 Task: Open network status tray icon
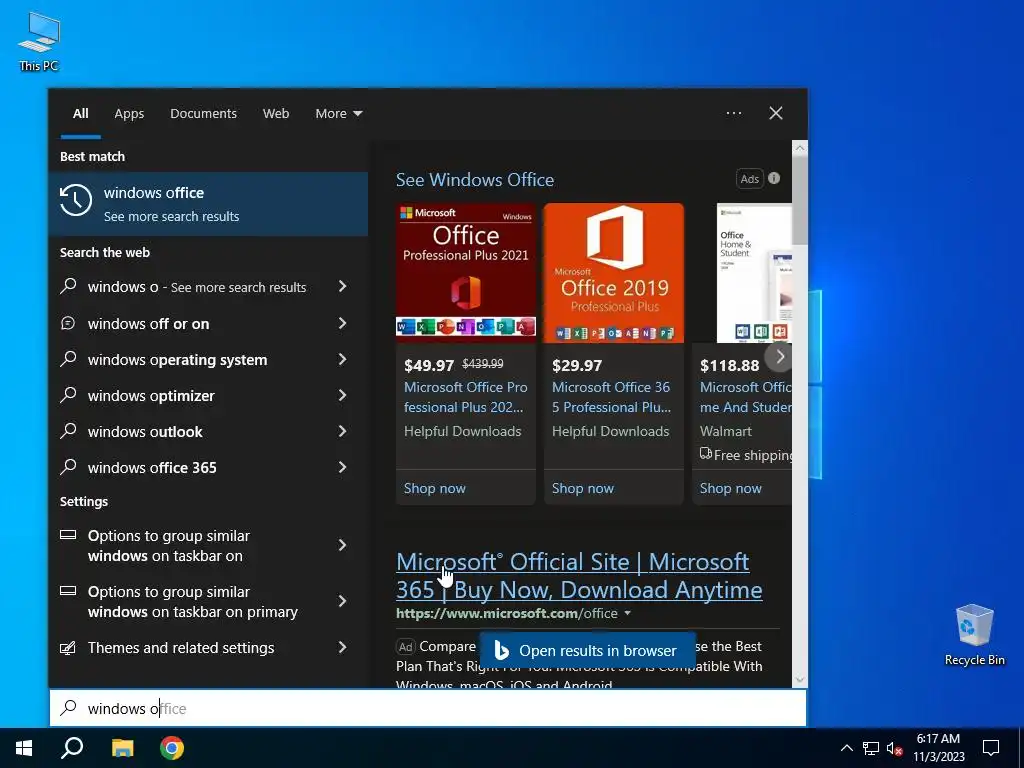[x=871, y=748]
